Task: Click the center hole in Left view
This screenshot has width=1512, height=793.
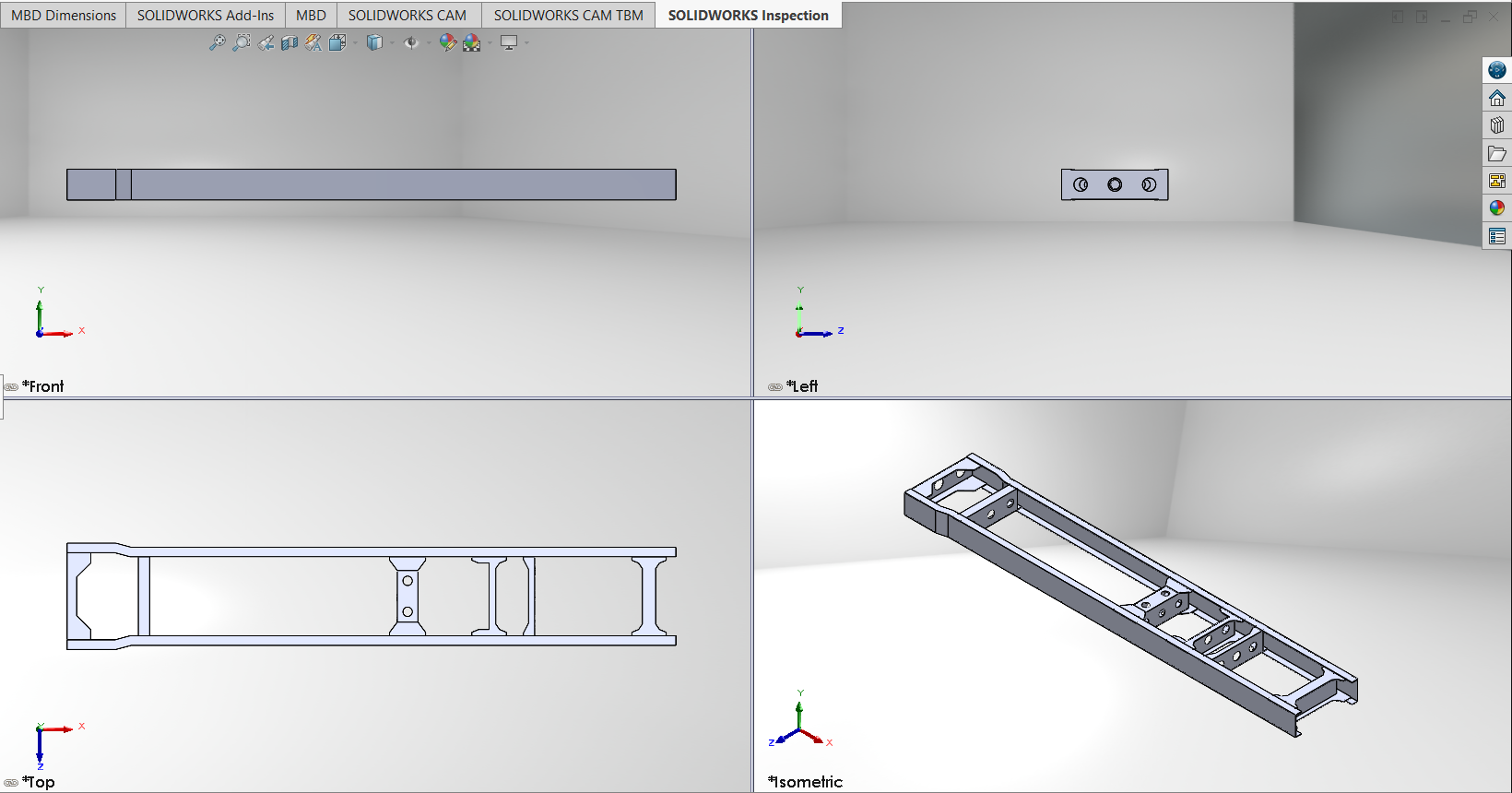Action: [x=1115, y=184]
